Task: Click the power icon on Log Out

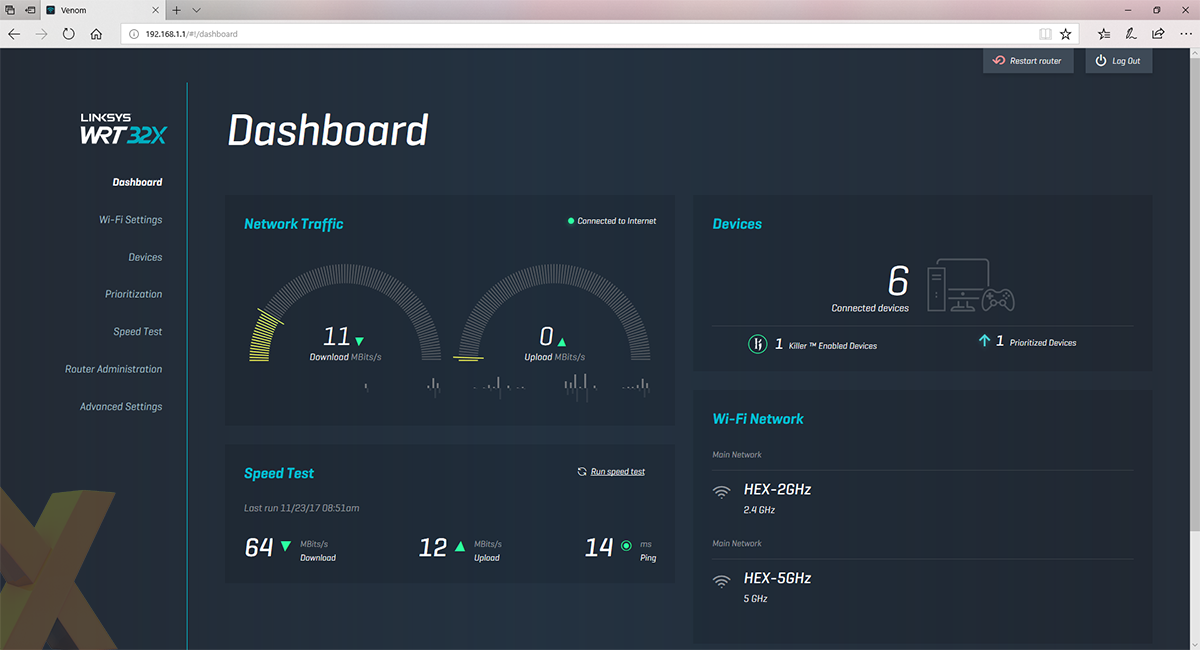Action: [1101, 59]
